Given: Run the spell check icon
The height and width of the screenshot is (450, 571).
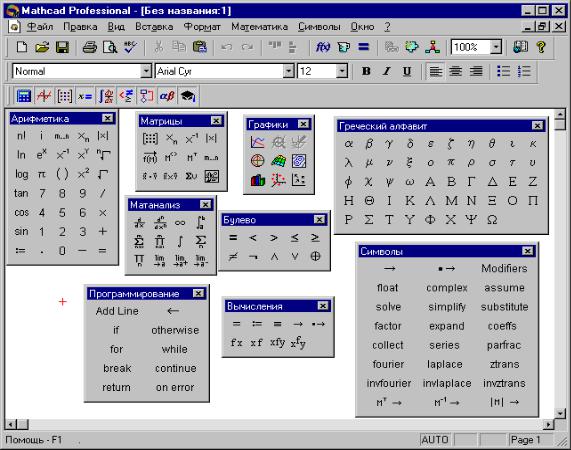Looking at the screenshot, I should 130,47.
